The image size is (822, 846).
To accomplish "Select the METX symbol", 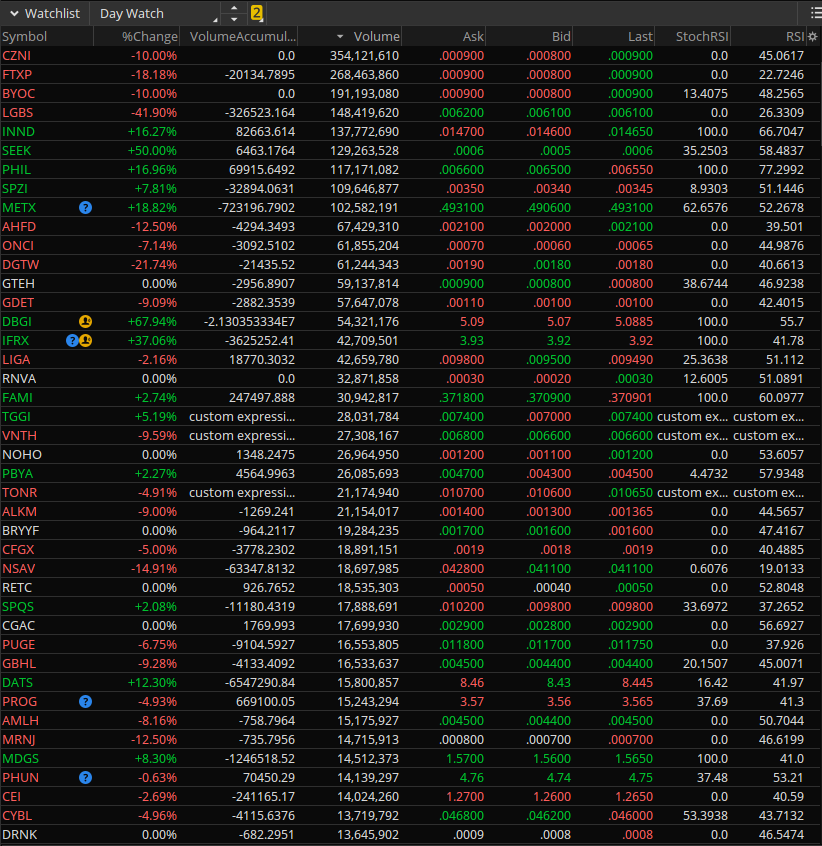I will coord(19,208).
